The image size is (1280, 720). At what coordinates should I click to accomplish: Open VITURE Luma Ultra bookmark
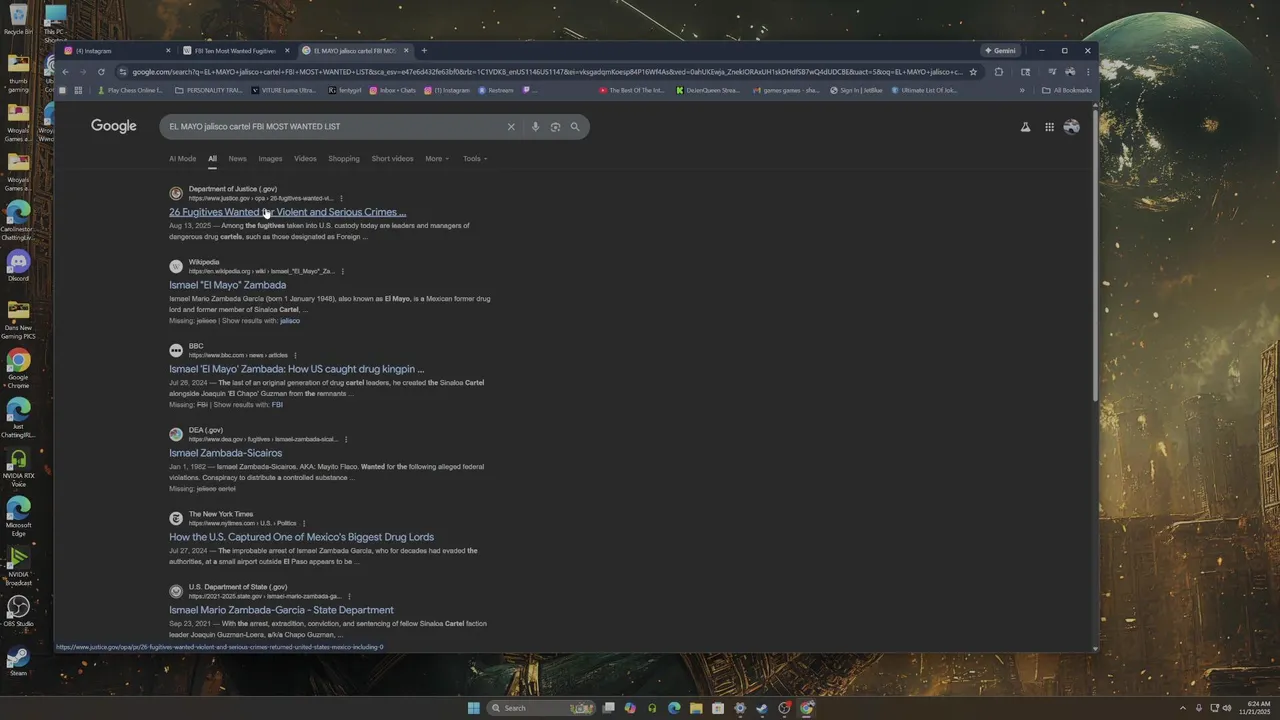pyautogui.click(x=284, y=90)
